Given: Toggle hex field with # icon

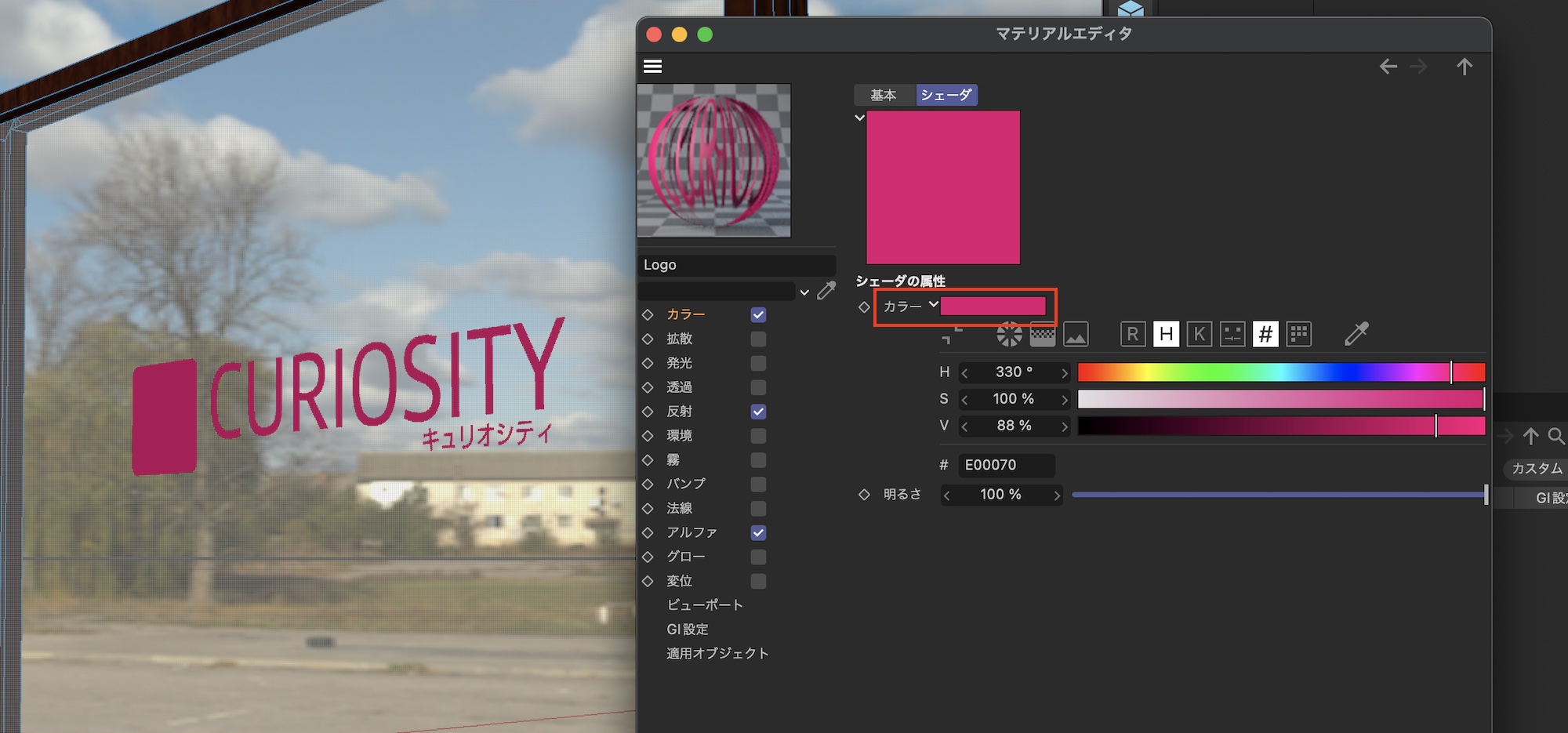Looking at the screenshot, I should (1265, 335).
